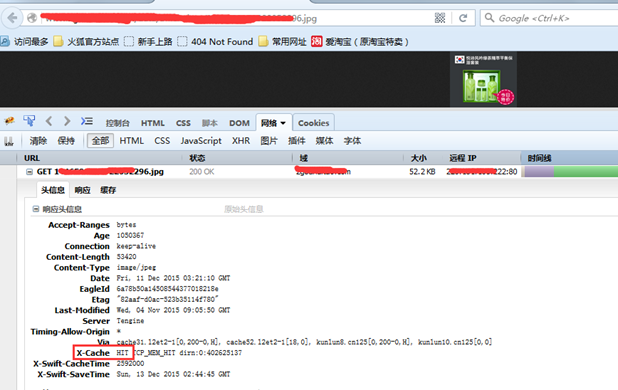Toggle Firebug command line icon

[x=87, y=121]
